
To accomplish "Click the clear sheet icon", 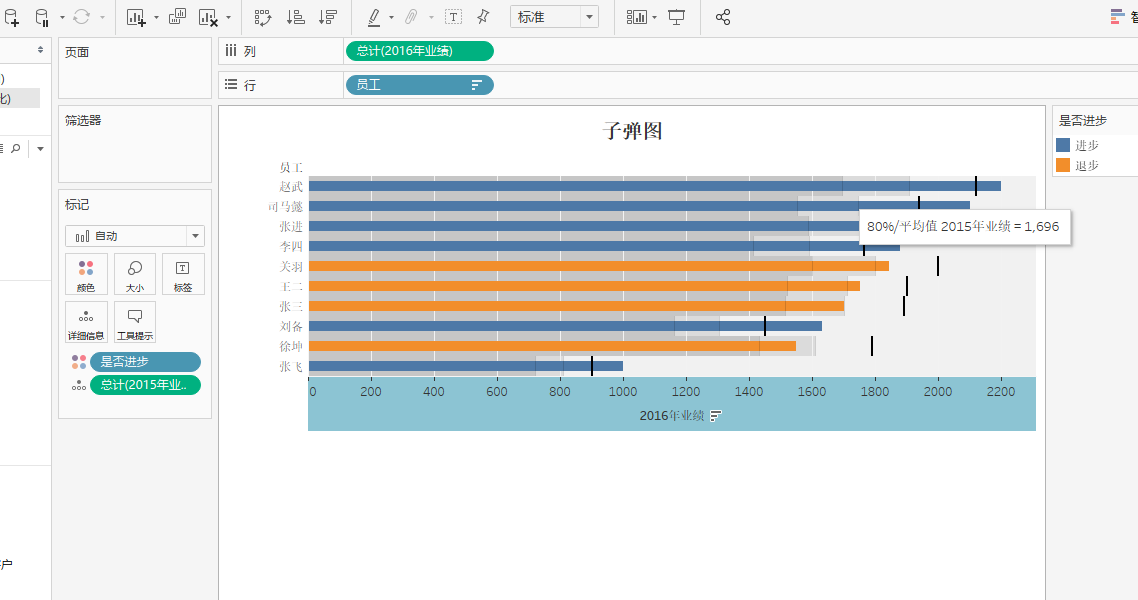I will click(x=208, y=17).
